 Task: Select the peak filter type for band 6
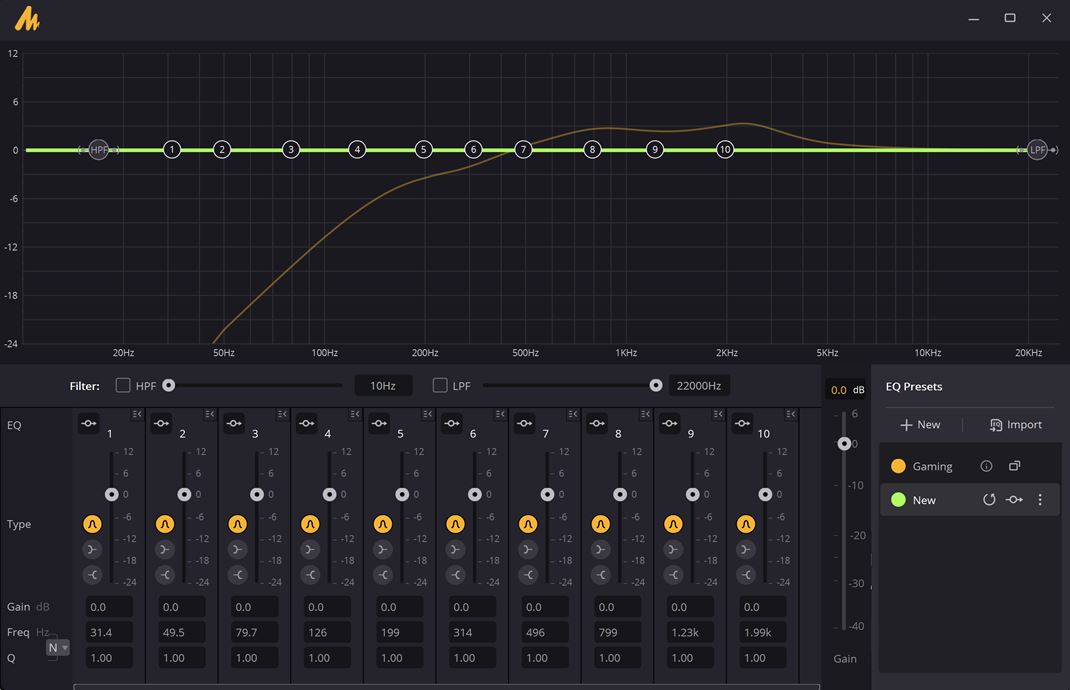(x=455, y=524)
